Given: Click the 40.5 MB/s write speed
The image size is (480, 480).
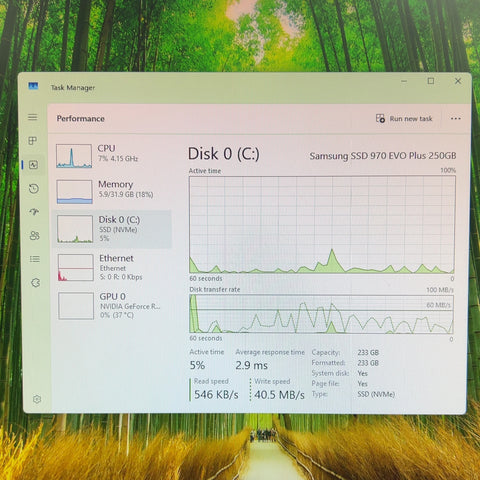Looking at the screenshot, I should click(279, 395).
